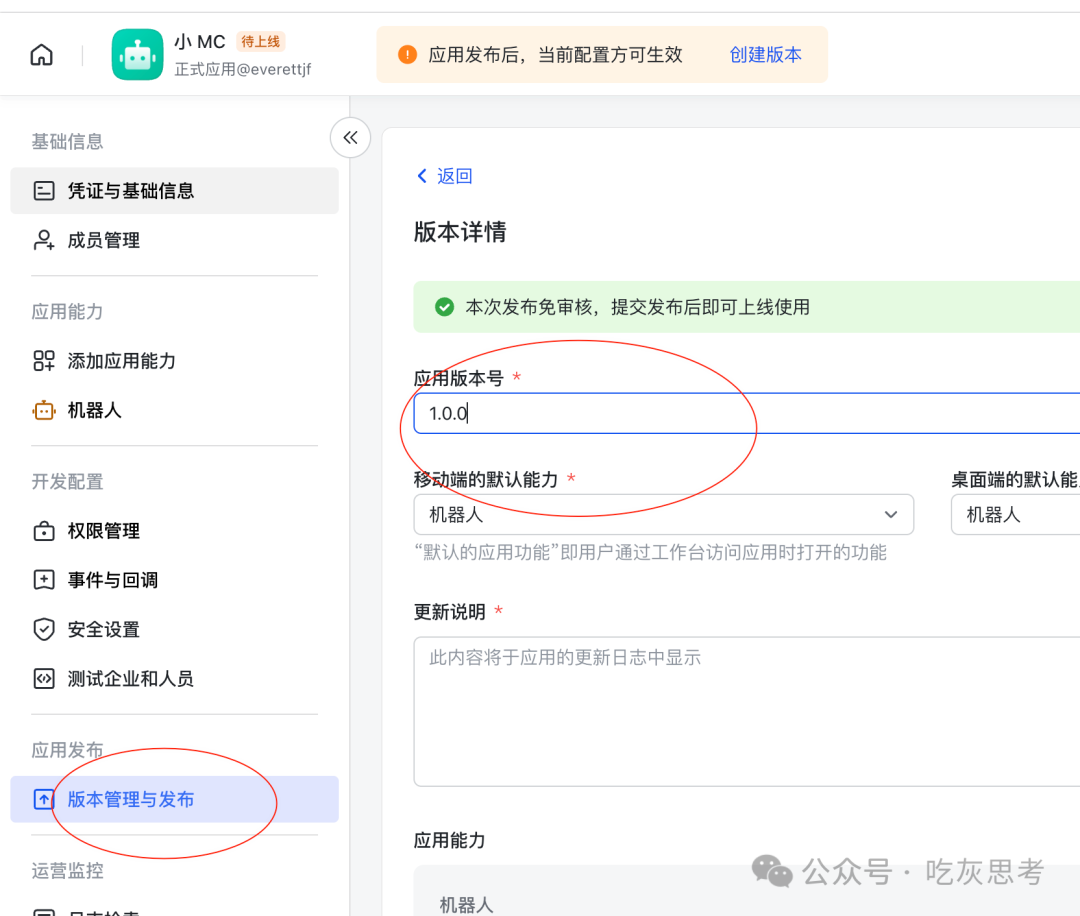Screen dimensions: 1080x916
Task: Click the green check icon in notice
Action: click(444, 306)
